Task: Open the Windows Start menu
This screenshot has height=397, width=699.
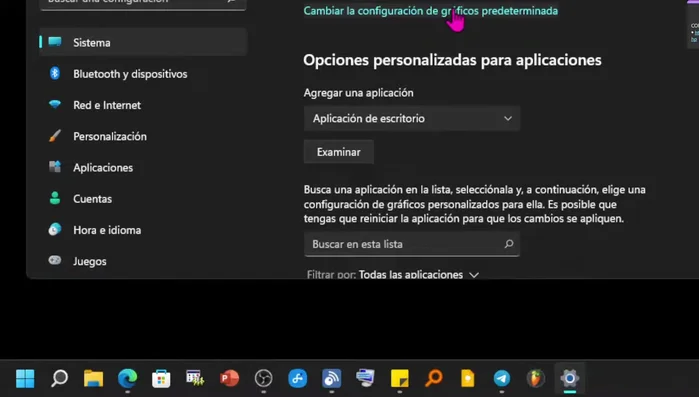Action: pyautogui.click(x=25, y=379)
